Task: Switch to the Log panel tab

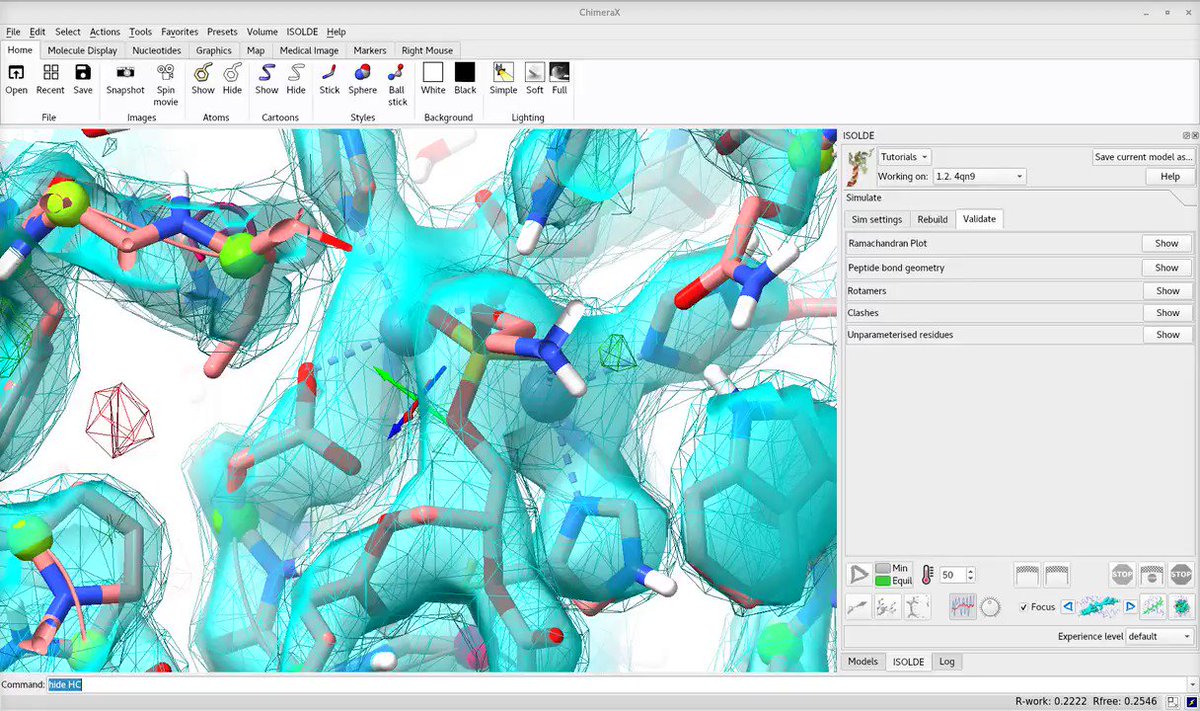Action: point(946,662)
